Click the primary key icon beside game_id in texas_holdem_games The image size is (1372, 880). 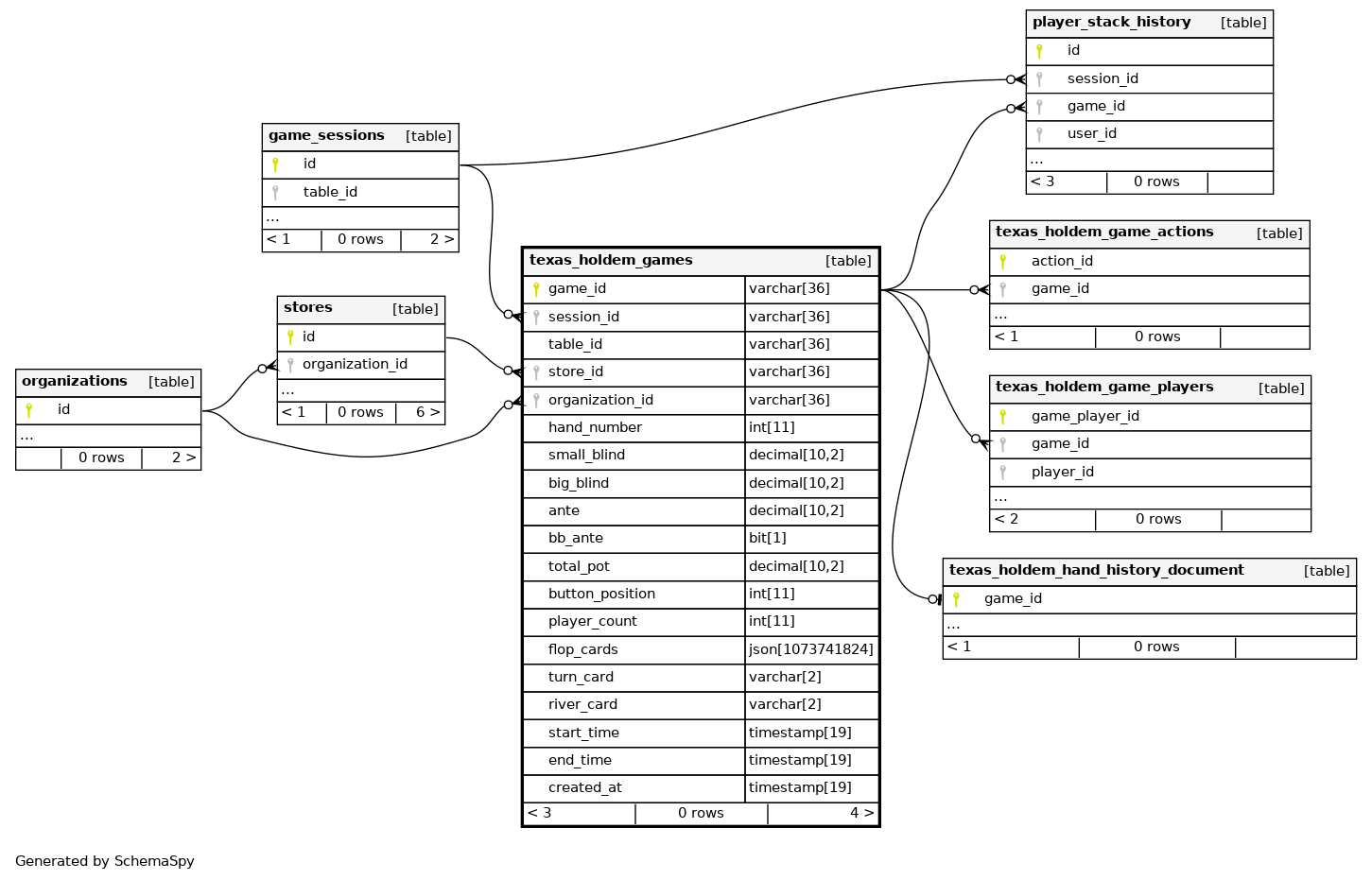point(536,289)
